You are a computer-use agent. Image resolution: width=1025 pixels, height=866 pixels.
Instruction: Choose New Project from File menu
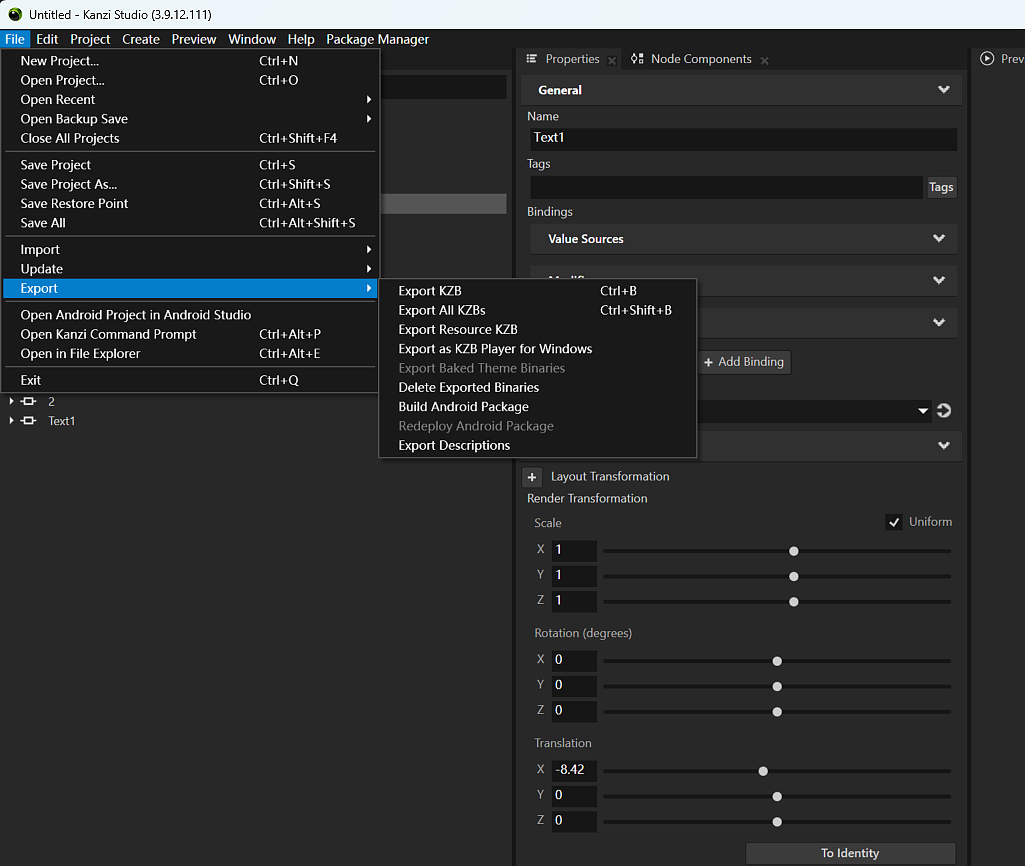pos(190,61)
